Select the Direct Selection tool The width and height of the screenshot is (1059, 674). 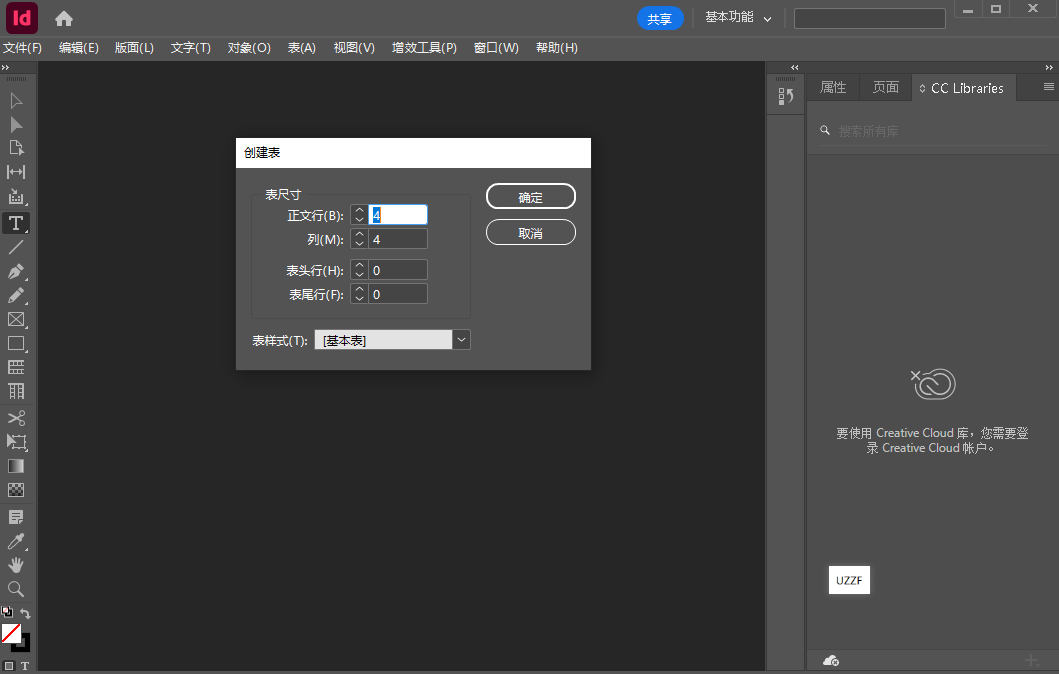click(x=16, y=125)
